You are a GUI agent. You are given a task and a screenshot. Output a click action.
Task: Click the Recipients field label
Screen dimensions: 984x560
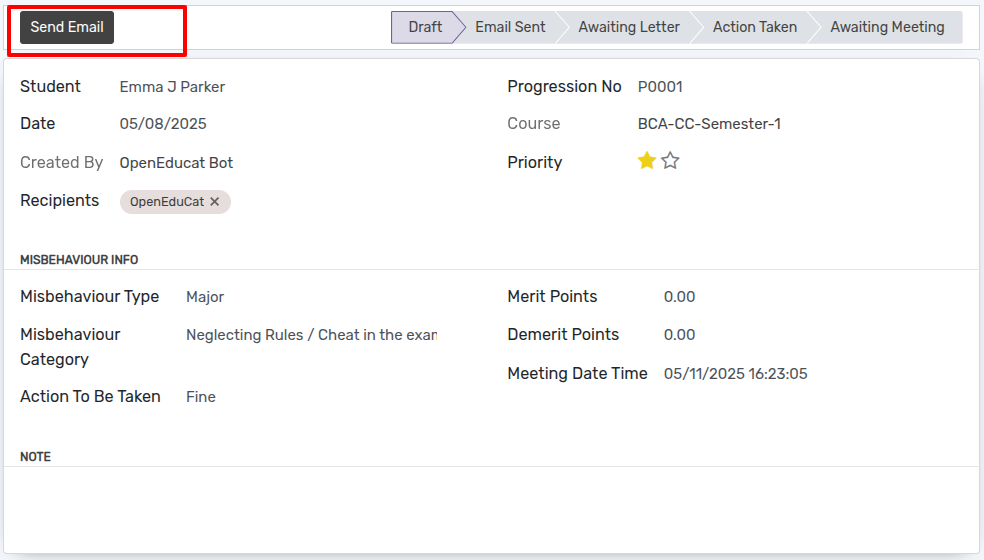(60, 200)
